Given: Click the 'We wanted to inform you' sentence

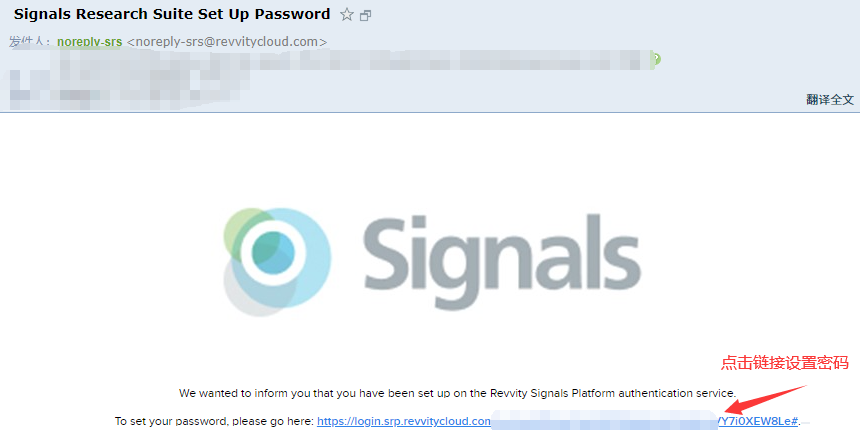Looking at the screenshot, I should pyautogui.click(x=457, y=392).
